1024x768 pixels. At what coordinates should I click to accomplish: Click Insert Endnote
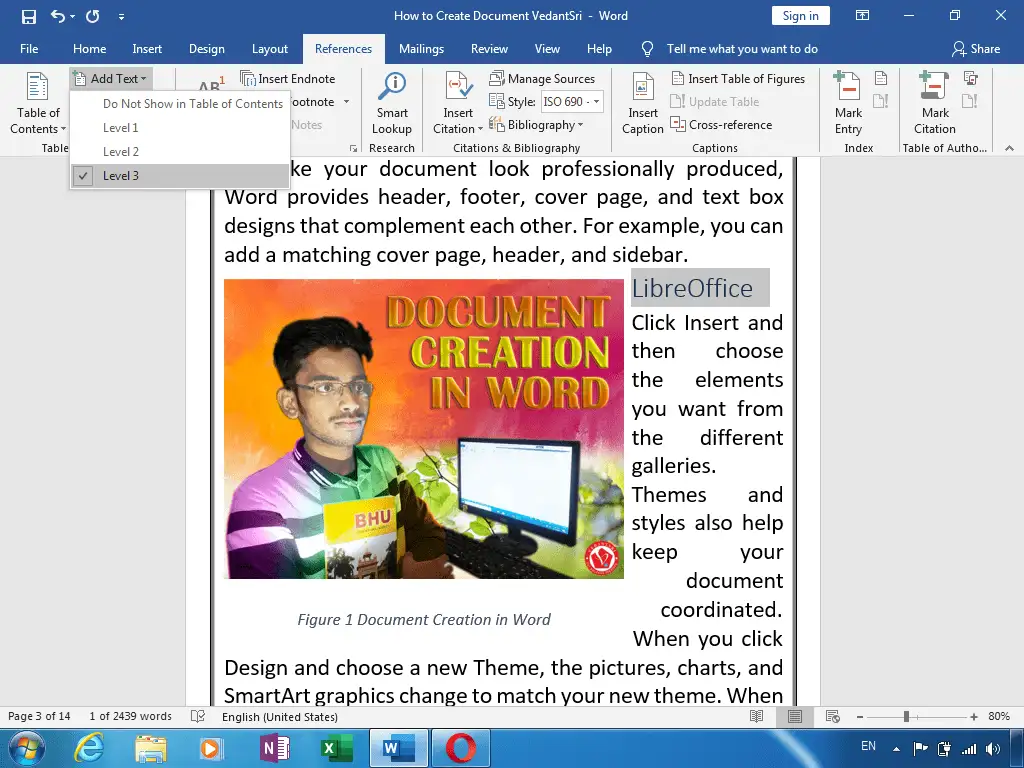(x=288, y=78)
